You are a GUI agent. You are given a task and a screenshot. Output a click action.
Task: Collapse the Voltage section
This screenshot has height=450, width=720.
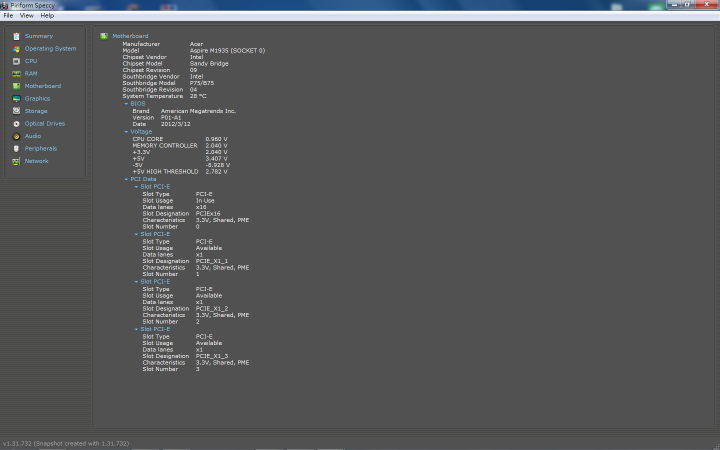coord(126,132)
